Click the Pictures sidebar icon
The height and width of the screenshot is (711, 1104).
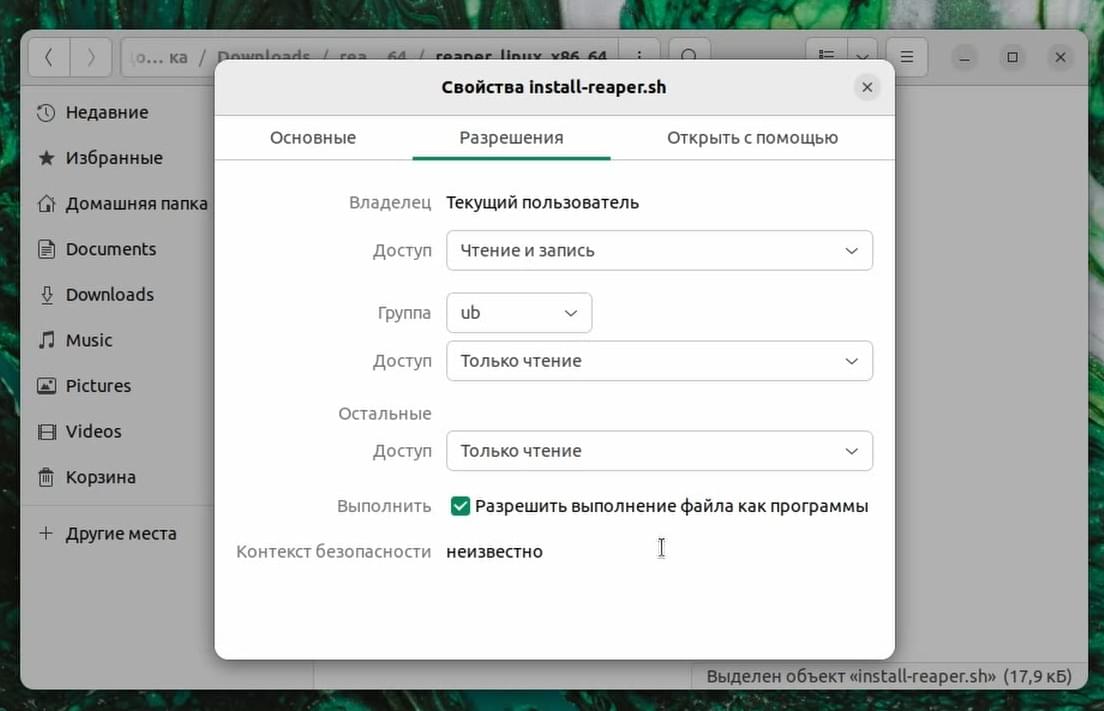point(46,386)
